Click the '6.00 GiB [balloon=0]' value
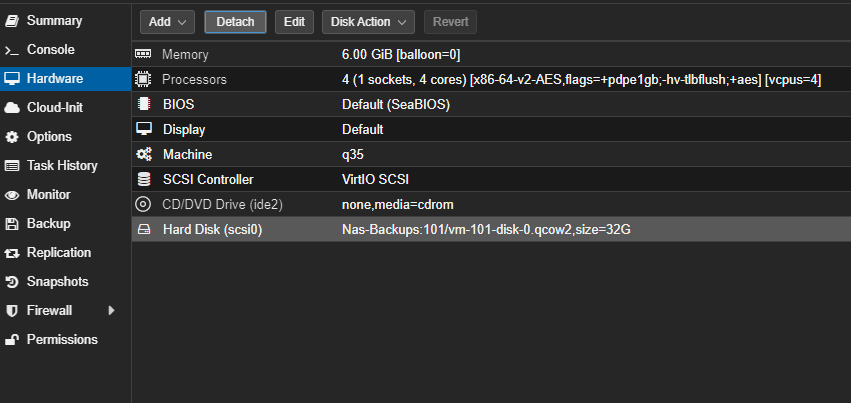Screen dimensions: 851x403 pyautogui.click(x=401, y=55)
